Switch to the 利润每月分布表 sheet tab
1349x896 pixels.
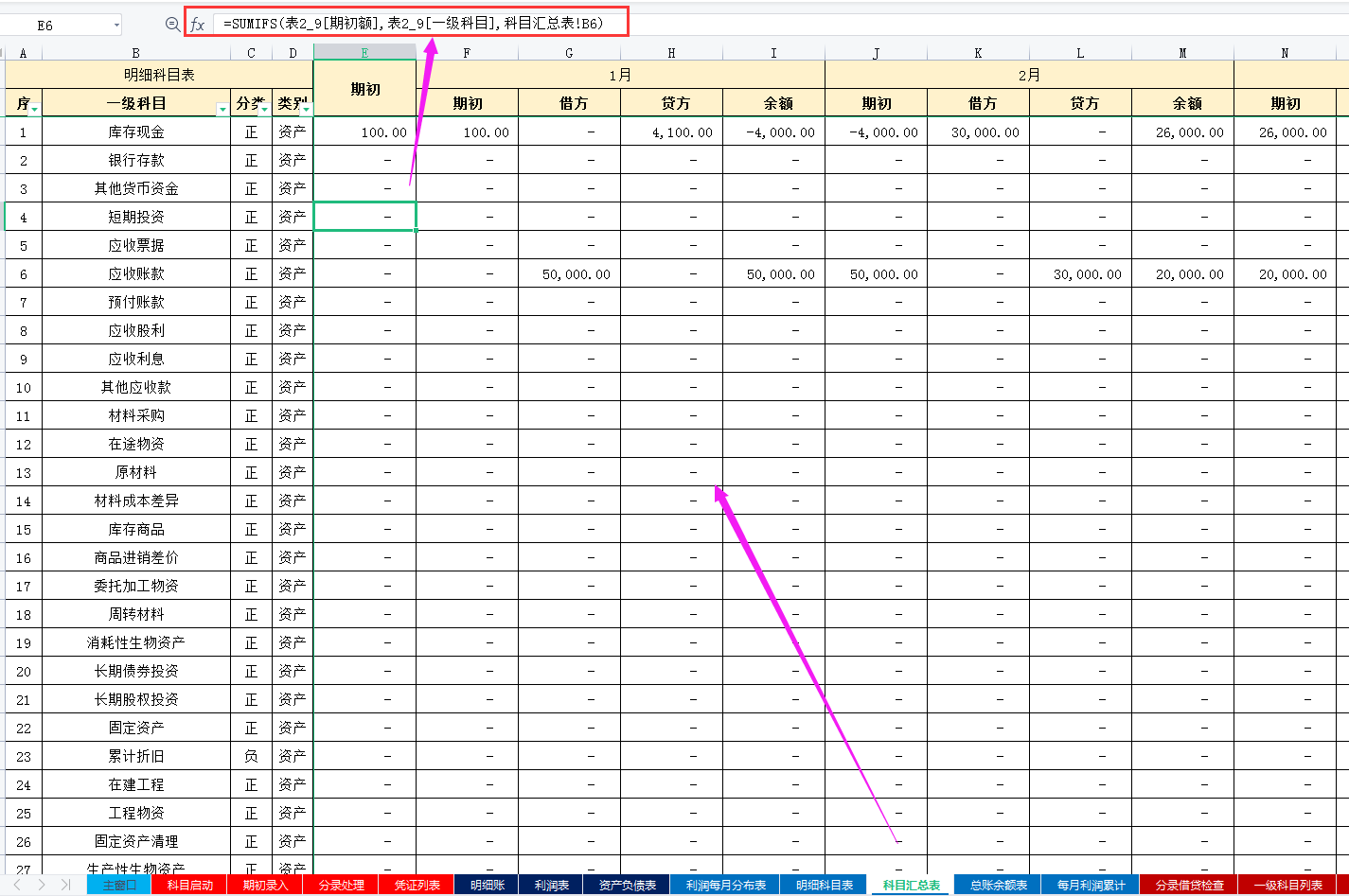pos(725,886)
